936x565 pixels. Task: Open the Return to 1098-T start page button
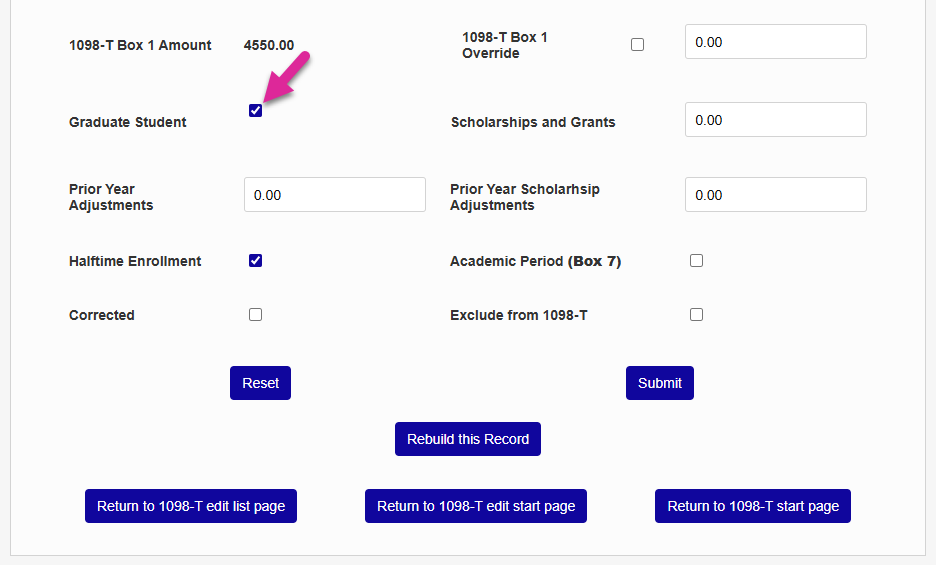(x=753, y=506)
